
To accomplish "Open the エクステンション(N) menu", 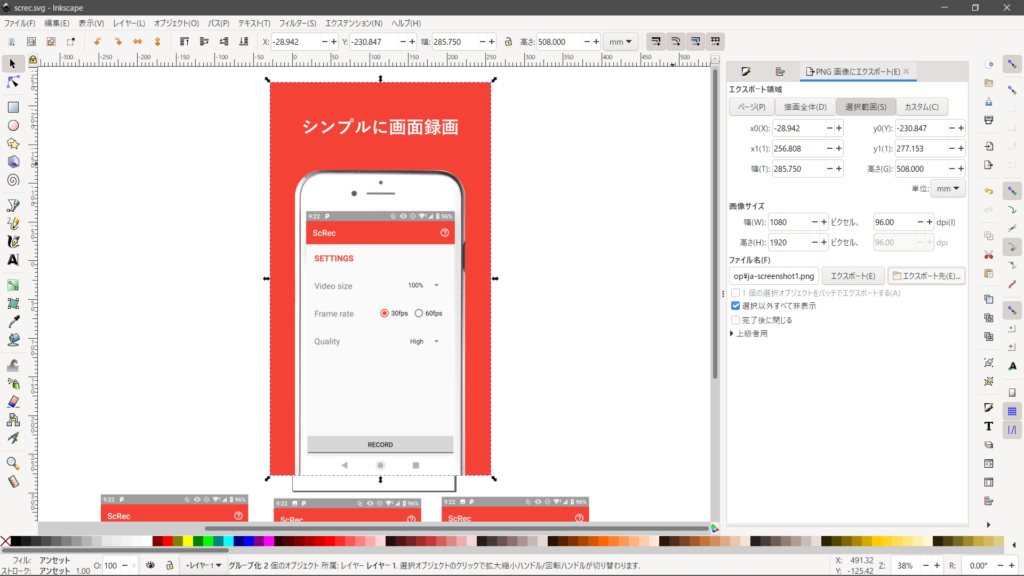I will point(354,23).
